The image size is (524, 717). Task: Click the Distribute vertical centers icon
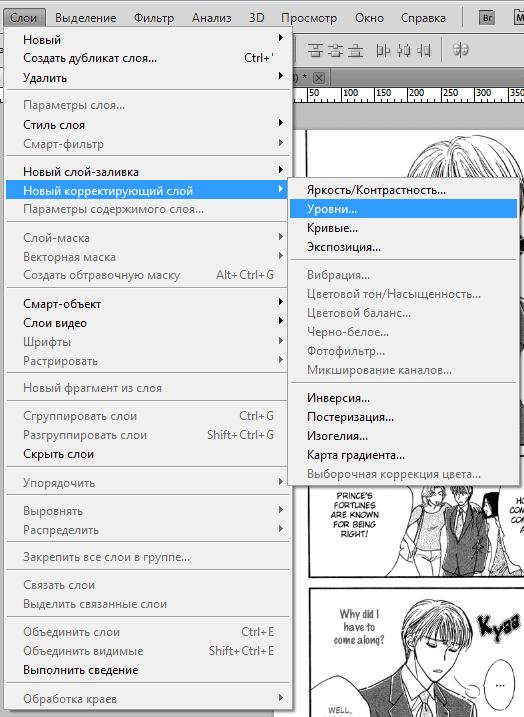tap(335, 50)
